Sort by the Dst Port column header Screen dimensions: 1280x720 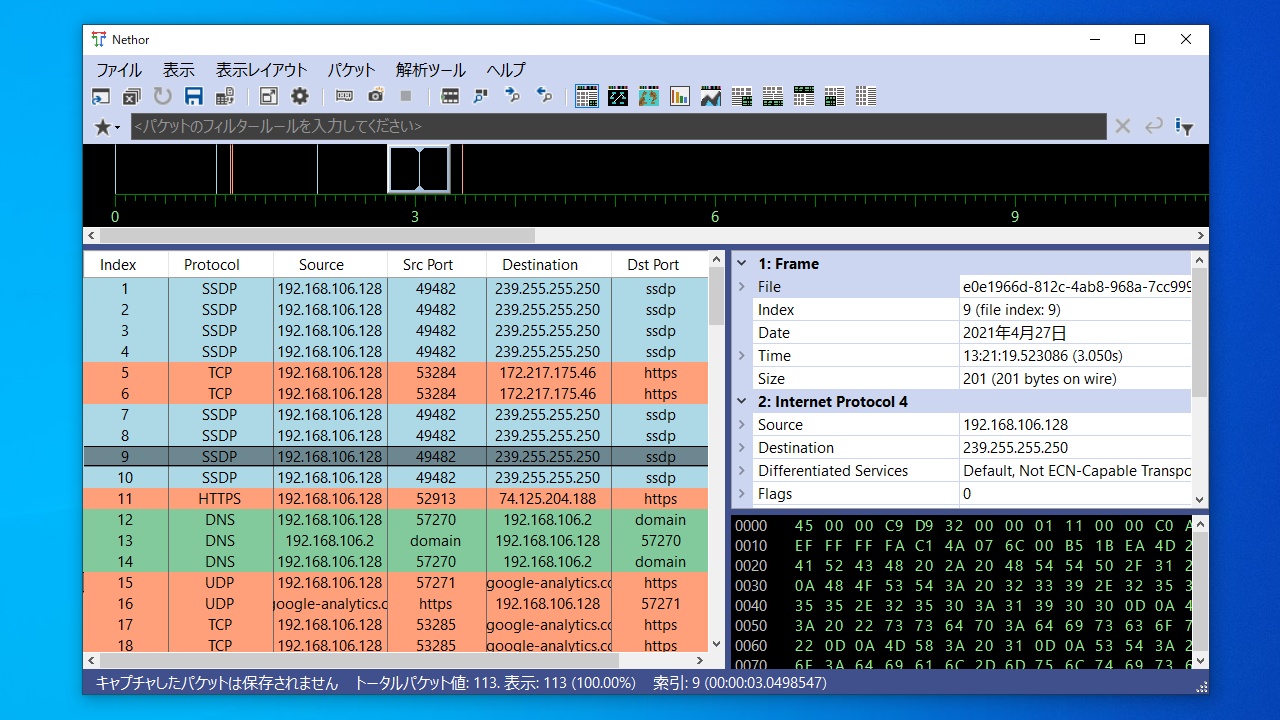[653, 265]
